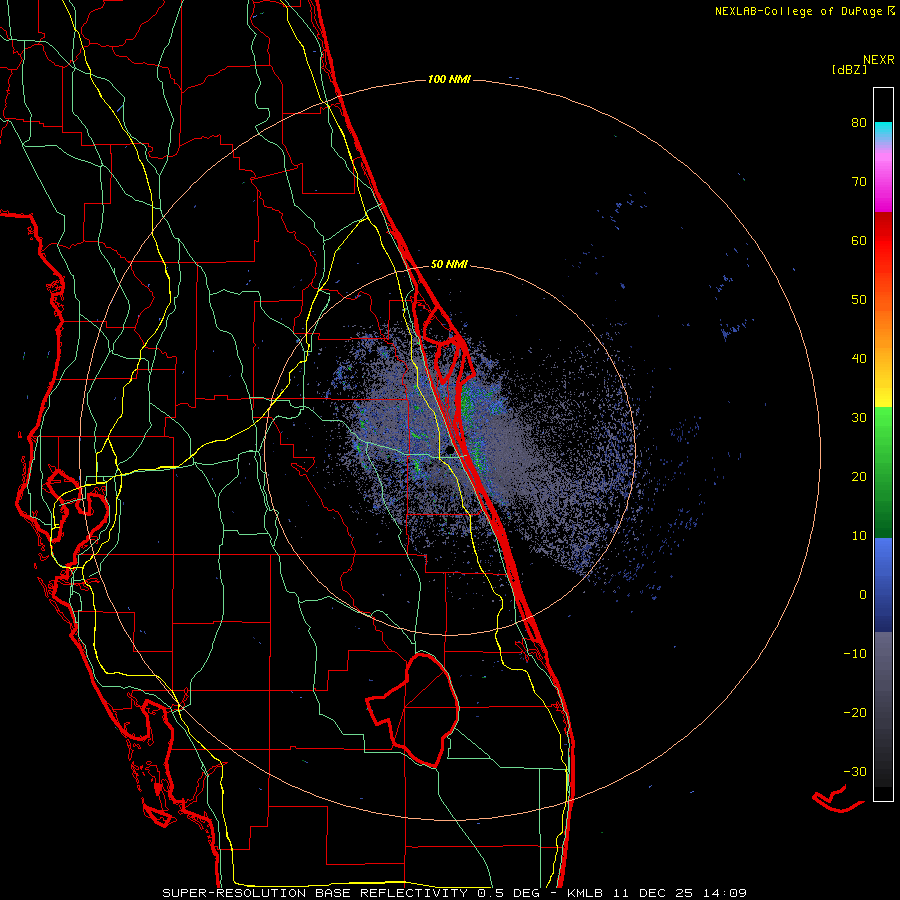This screenshot has width=900, height=900.
Task: Click the NEXR label above the color scale
Action: [879, 60]
